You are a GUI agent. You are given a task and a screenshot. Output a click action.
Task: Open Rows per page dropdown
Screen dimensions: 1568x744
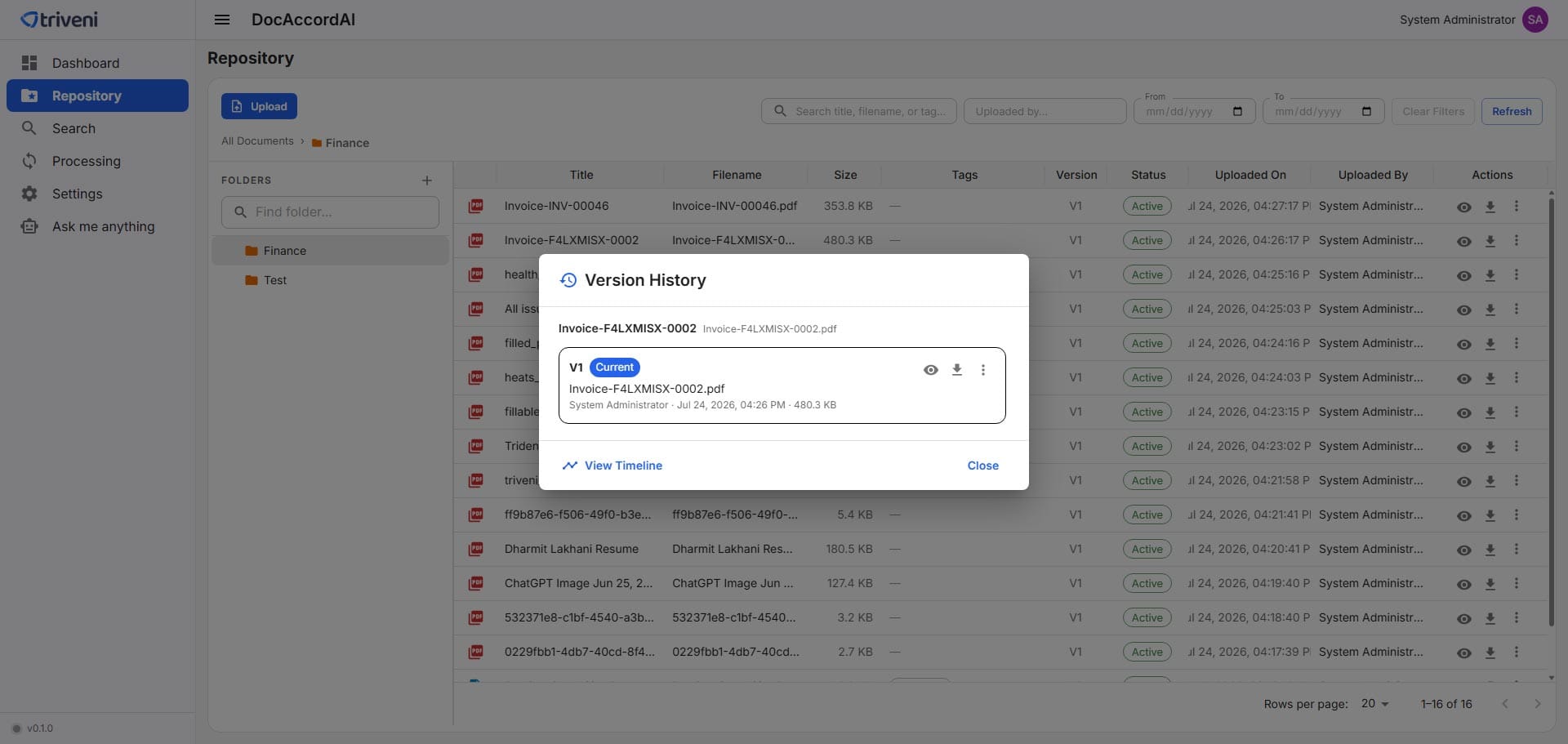pos(1375,703)
